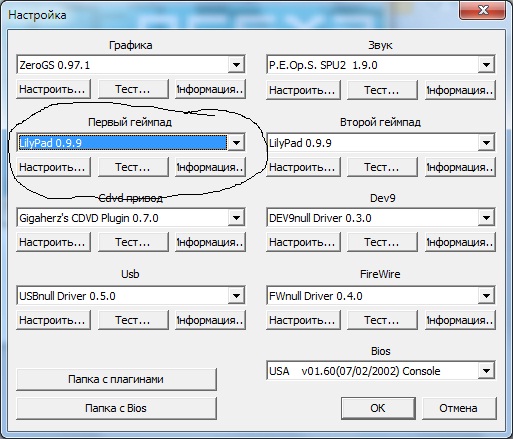Click Тест button under Звук plugin
This screenshot has height=439, width=513.
point(382,90)
